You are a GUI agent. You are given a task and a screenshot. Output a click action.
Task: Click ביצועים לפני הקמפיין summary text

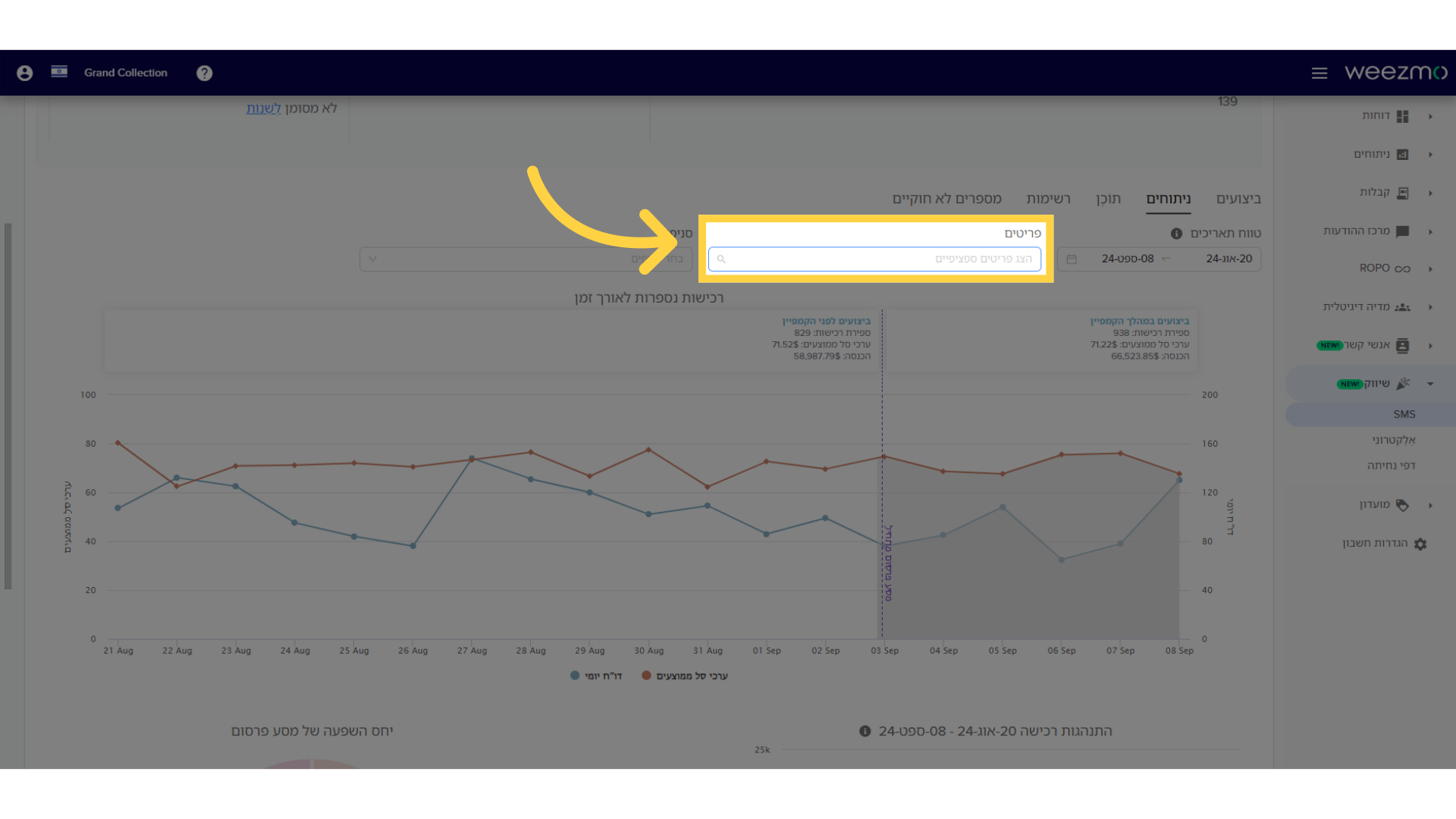pyautogui.click(x=827, y=322)
